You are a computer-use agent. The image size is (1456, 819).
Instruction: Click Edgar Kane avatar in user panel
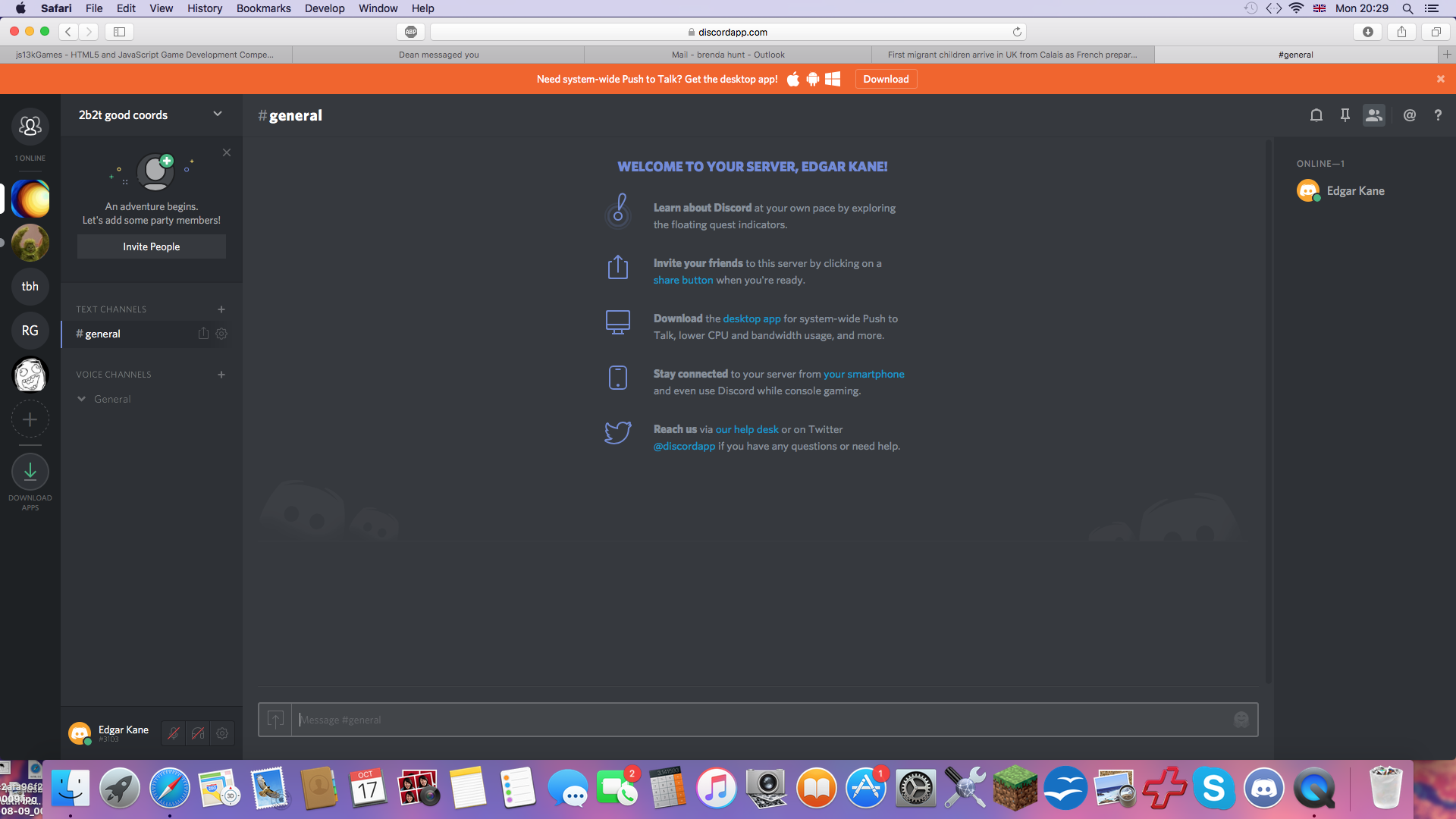(80, 733)
